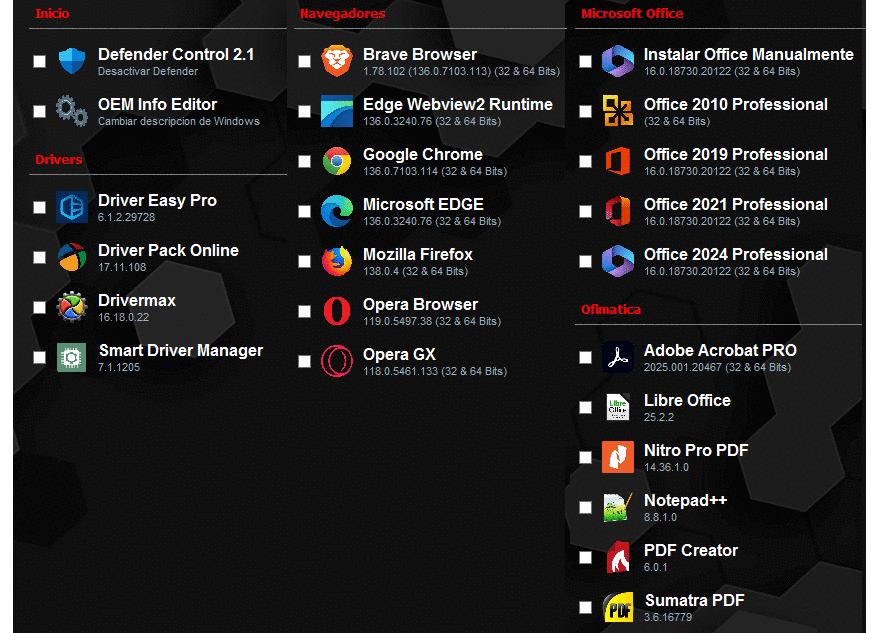
Task: Tick the Libre Office checkbox
Action: pos(585,407)
